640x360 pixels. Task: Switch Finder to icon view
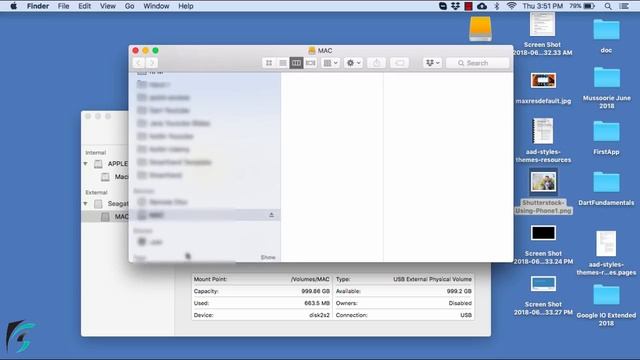click(x=269, y=63)
